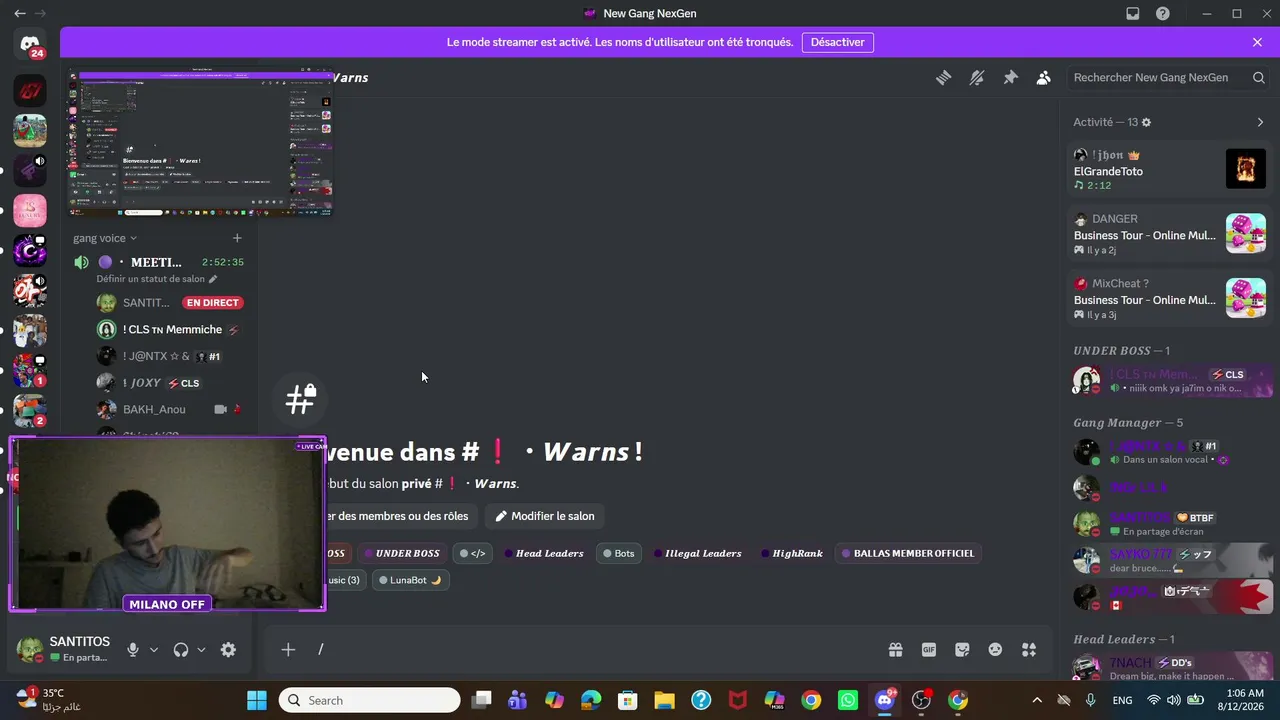Click Désactiver streamer mode button

838,42
